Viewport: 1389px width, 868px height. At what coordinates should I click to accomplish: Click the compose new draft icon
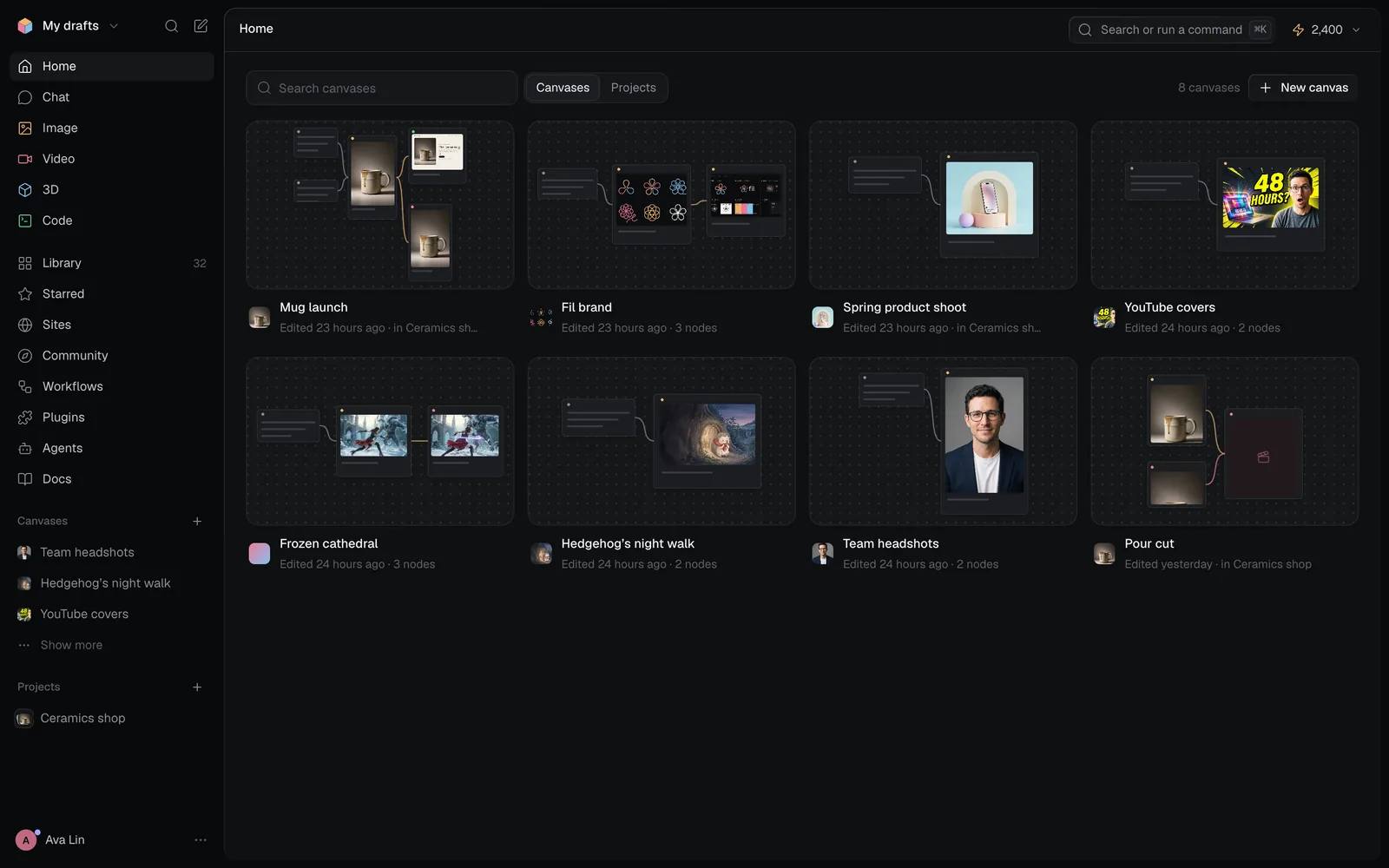pos(201,26)
